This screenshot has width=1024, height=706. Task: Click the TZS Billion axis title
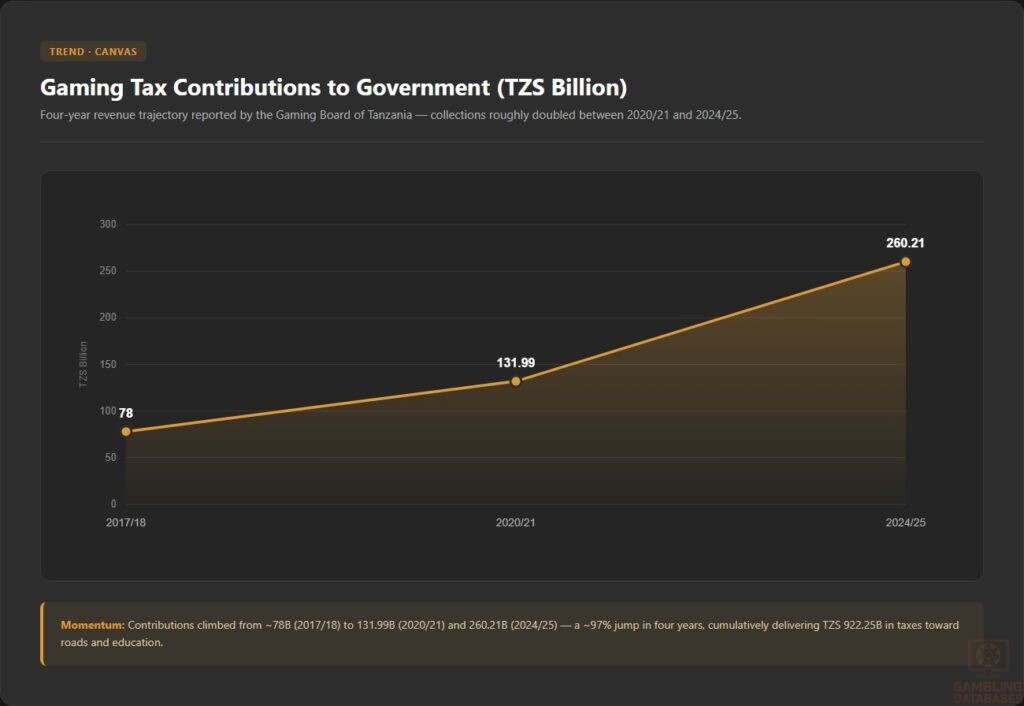click(83, 364)
